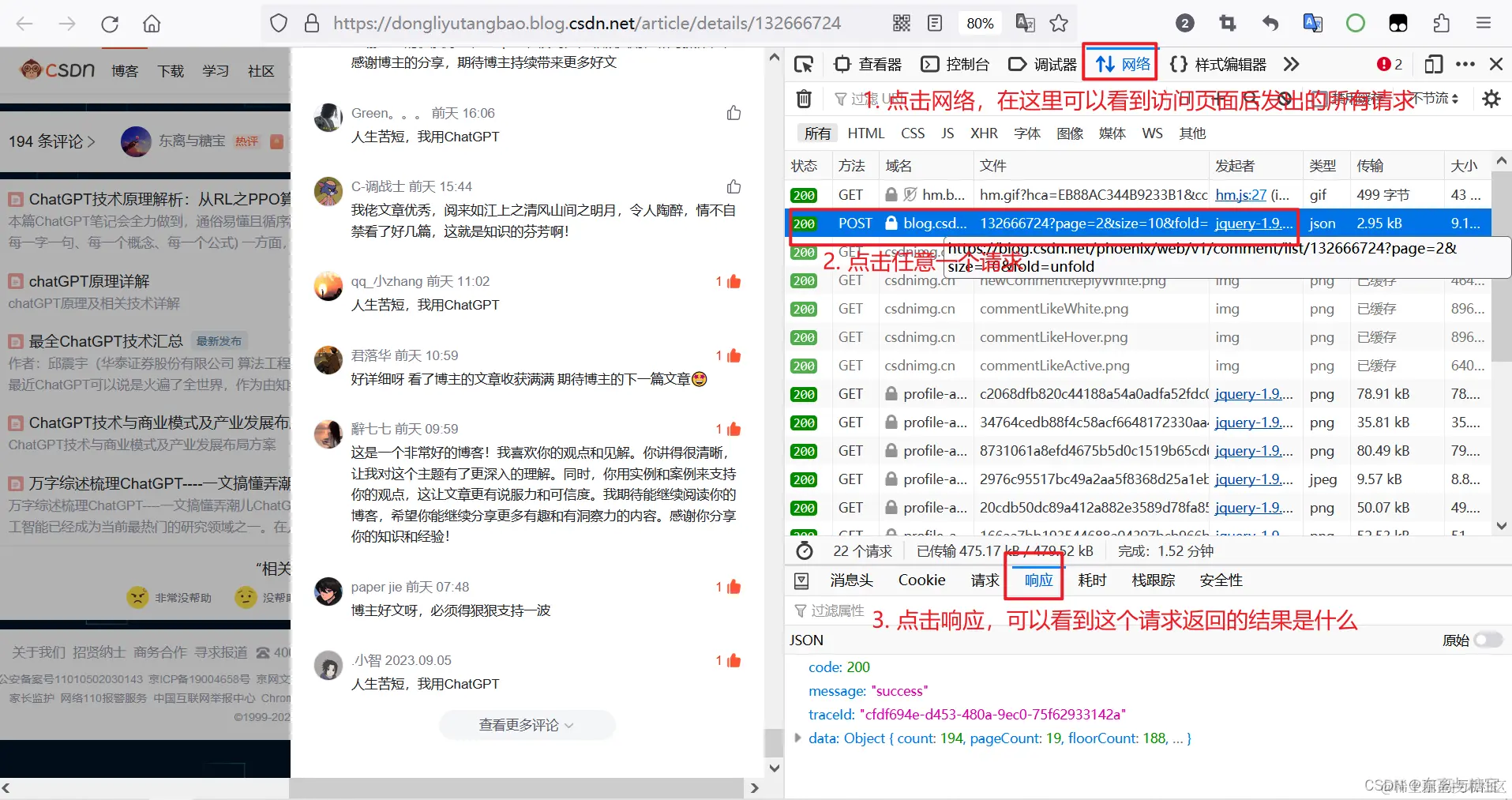
Task: Activate the element picker in DevTools
Action: (804, 64)
